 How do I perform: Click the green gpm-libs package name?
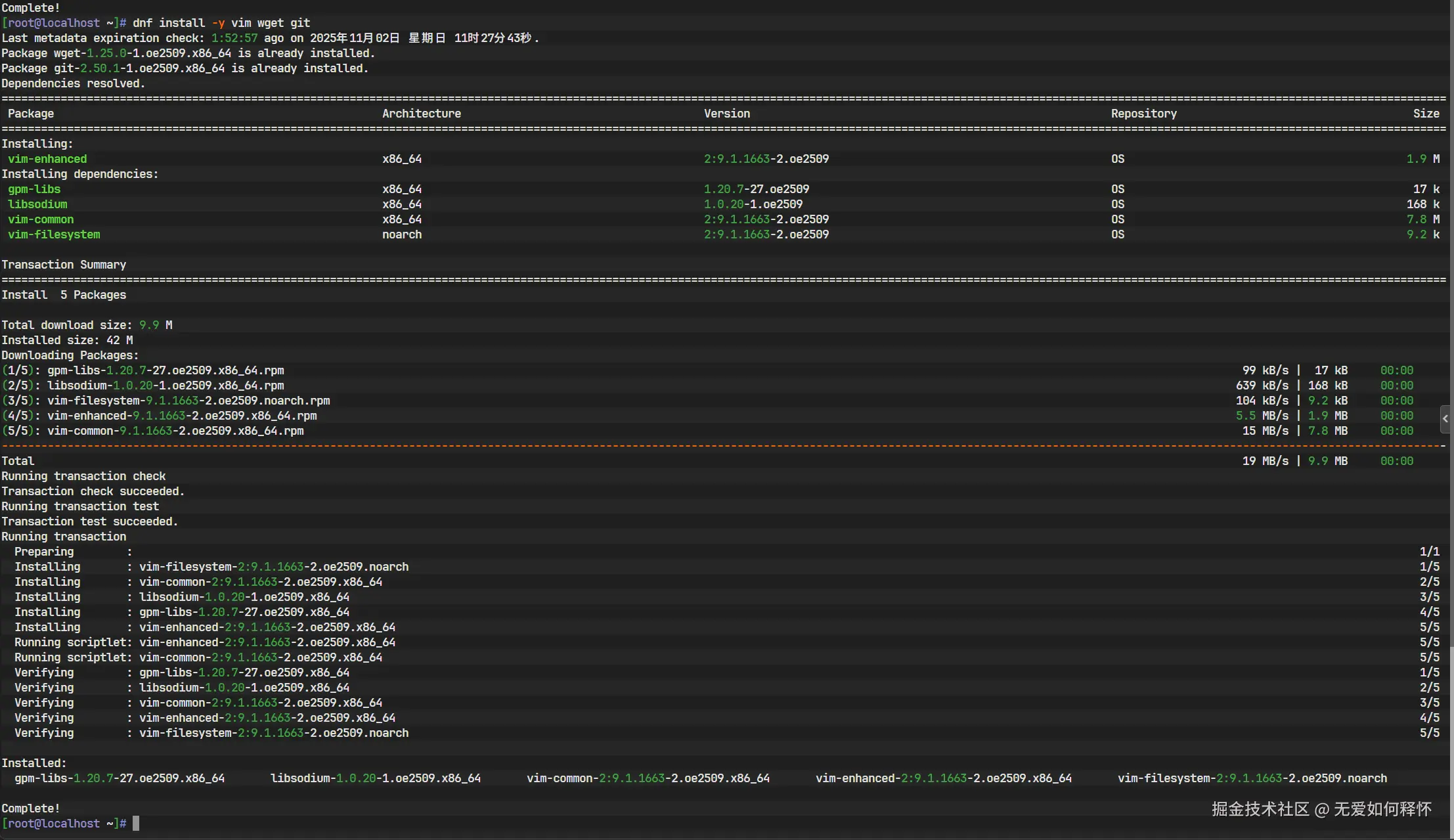tap(34, 189)
